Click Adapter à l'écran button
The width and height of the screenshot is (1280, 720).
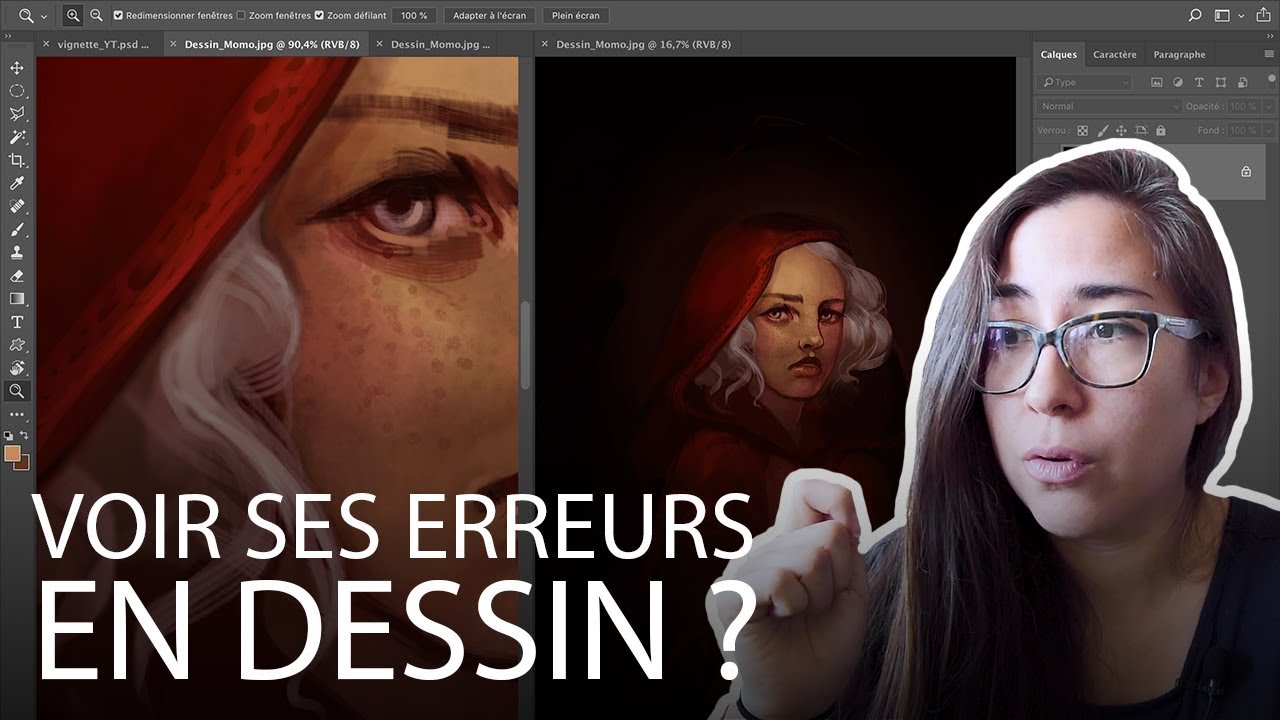[x=489, y=16]
